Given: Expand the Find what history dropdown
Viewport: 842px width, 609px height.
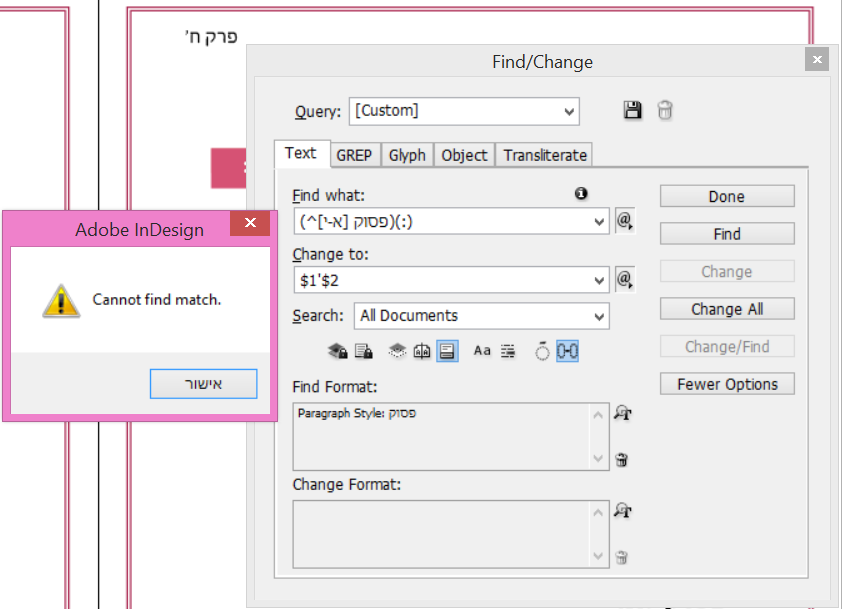Looking at the screenshot, I should pos(599,221).
